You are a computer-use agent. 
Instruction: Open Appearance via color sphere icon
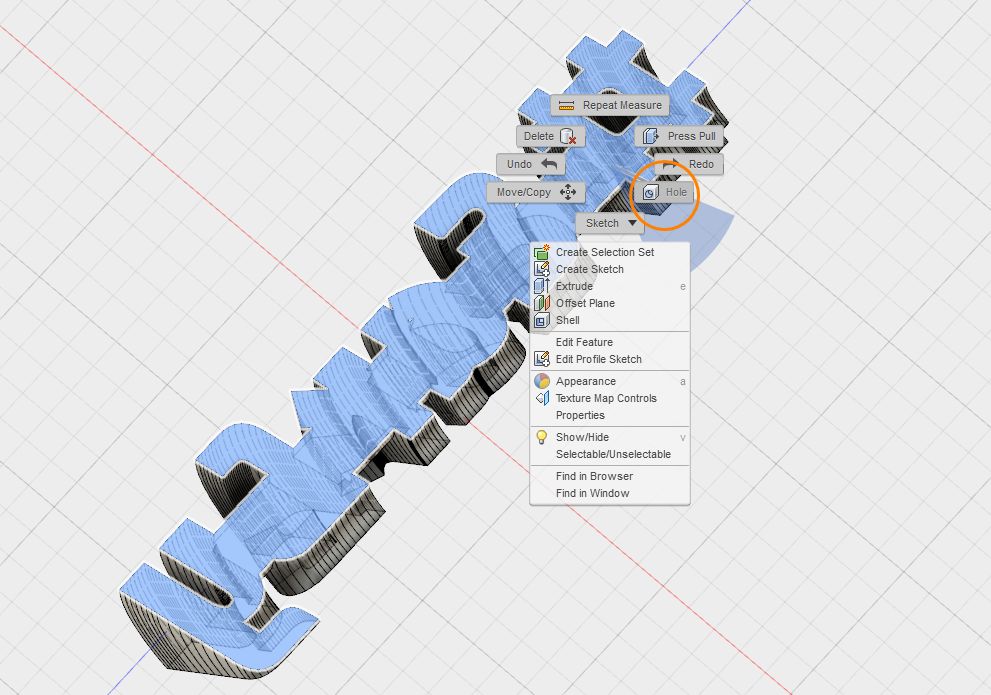point(542,381)
